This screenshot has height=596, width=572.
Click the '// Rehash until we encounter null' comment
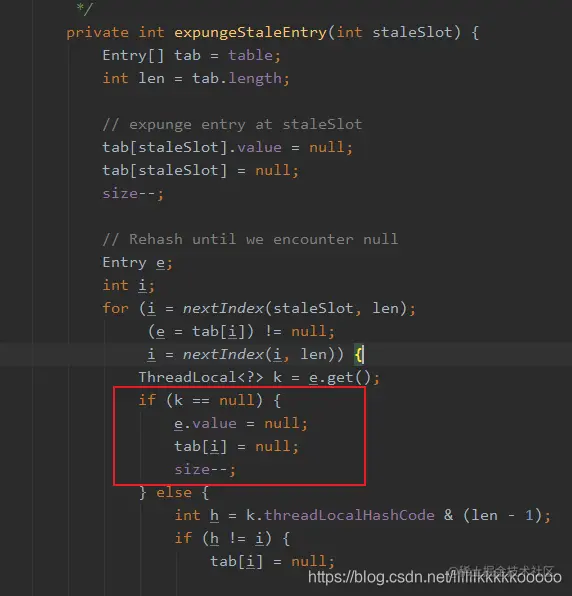coord(250,239)
